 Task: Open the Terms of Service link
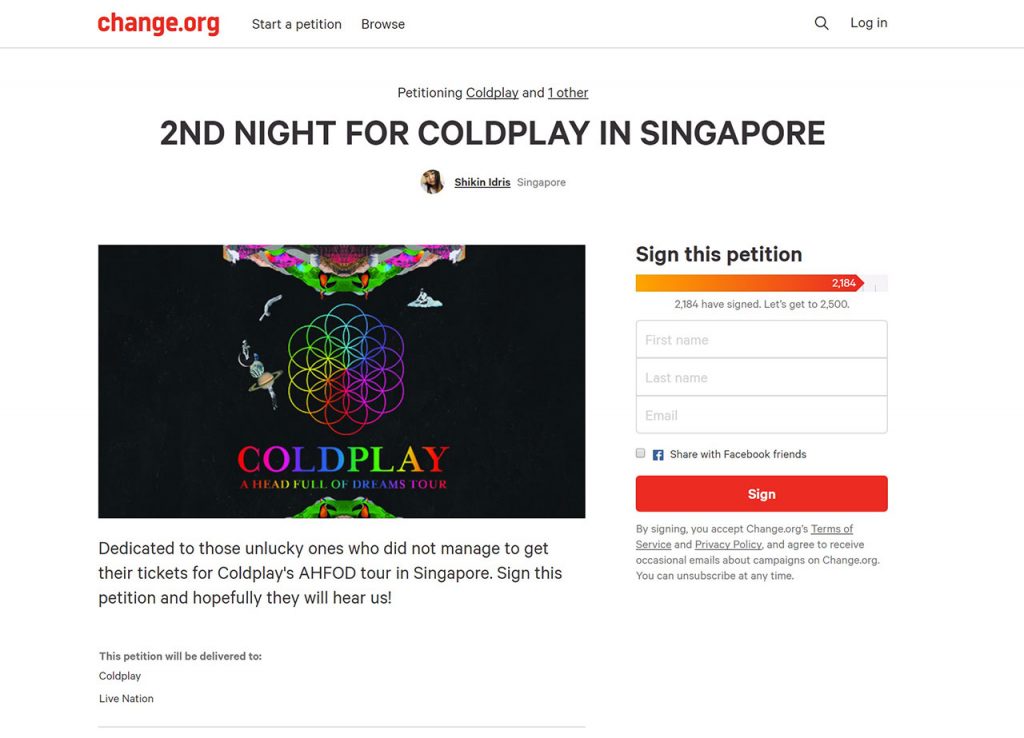[831, 529]
